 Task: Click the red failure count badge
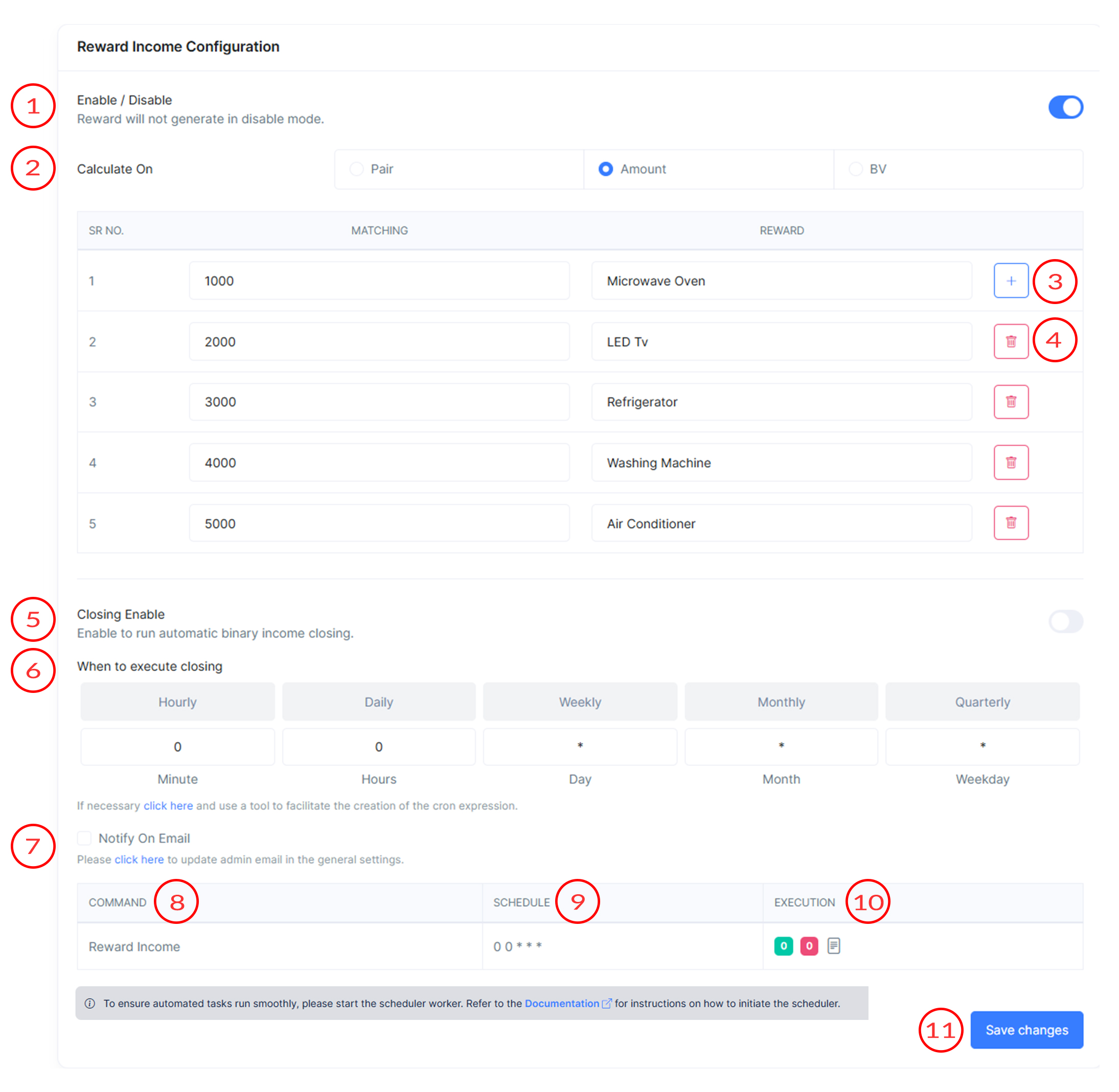click(x=809, y=946)
